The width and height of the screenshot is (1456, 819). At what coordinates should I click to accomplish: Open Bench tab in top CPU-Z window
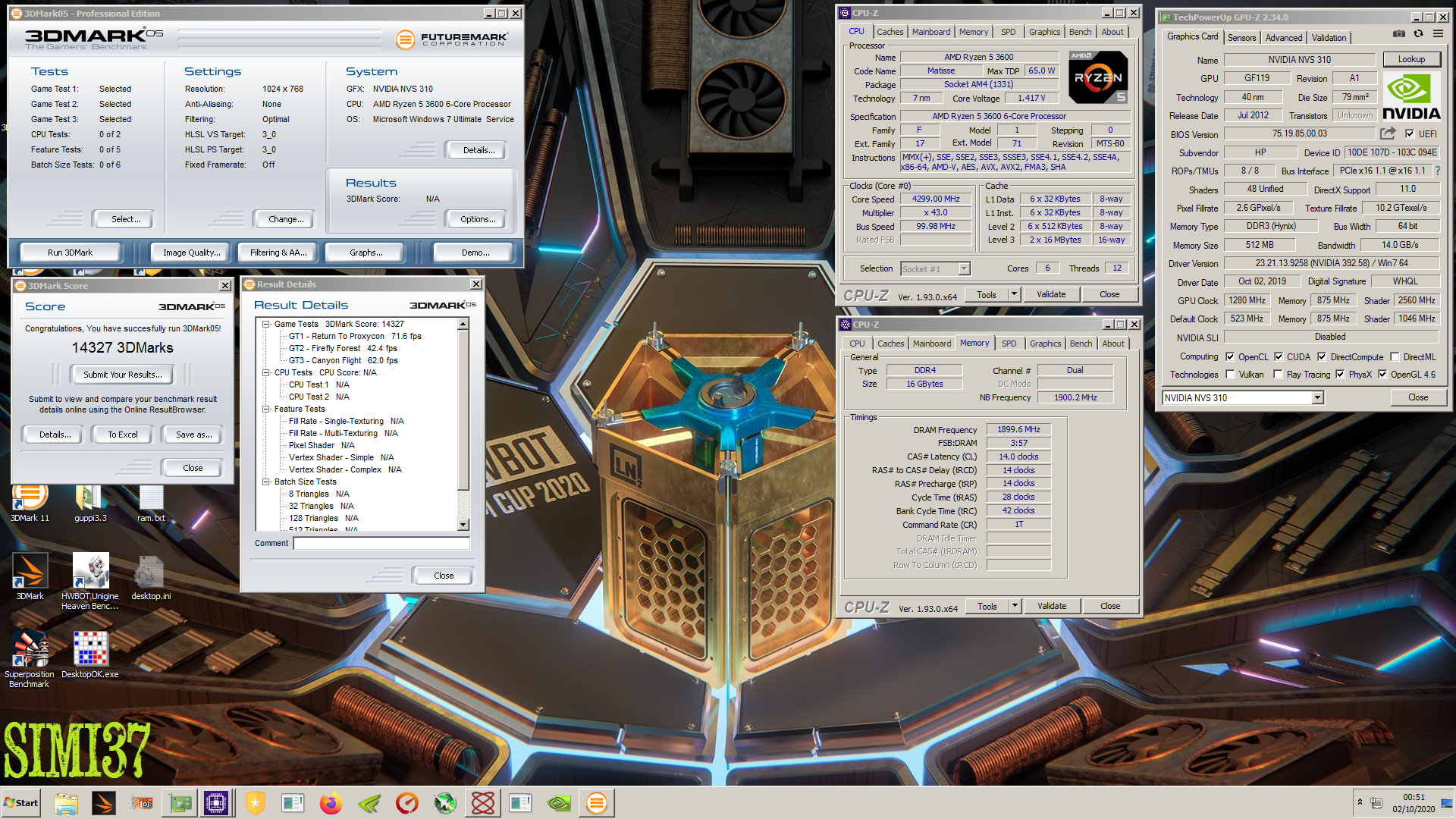coord(1080,32)
